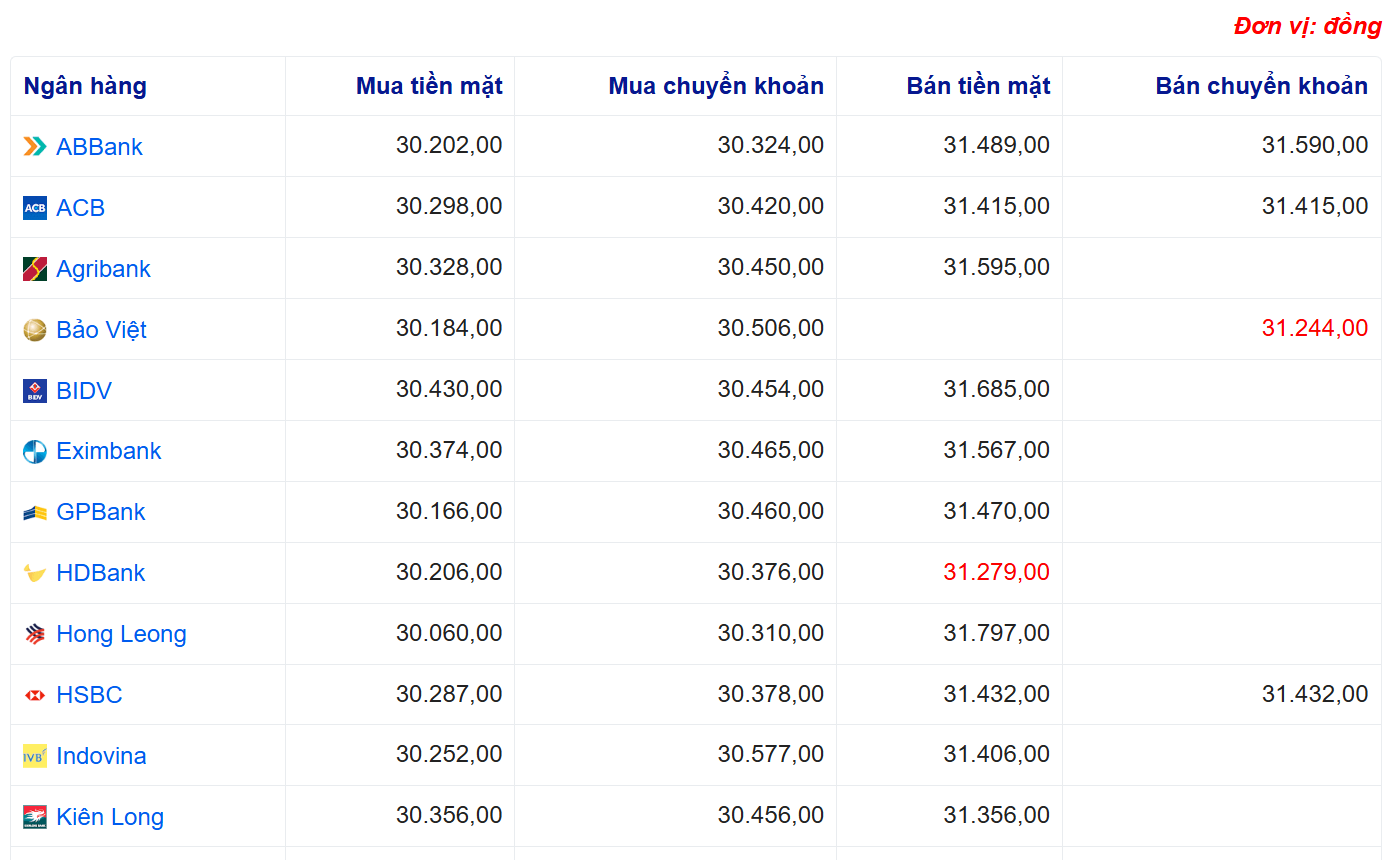Click the Agribank logo icon
1394x860 pixels.
pyautogui.click(x=35, y=269)
